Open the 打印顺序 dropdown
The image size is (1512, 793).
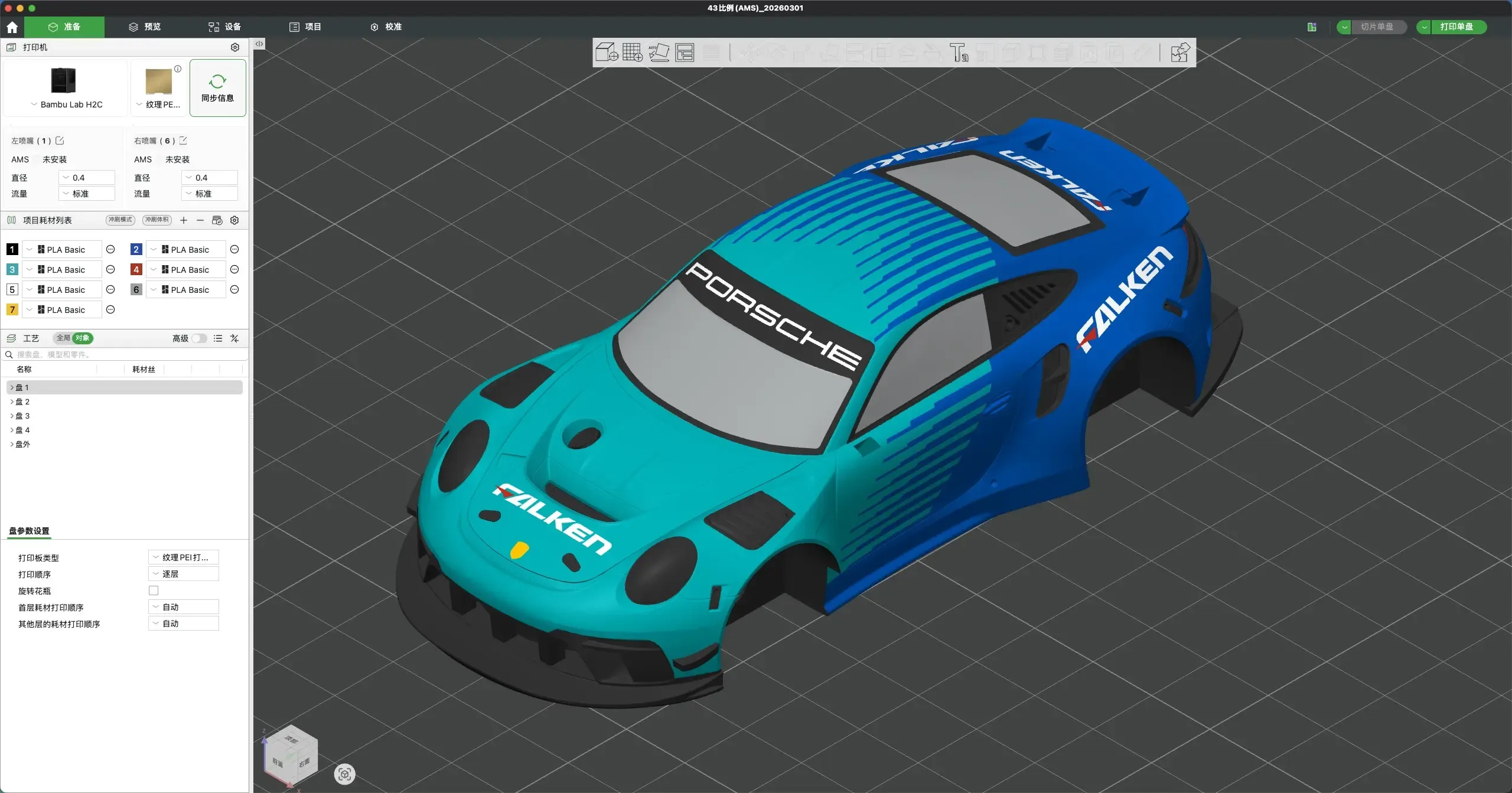(x=184, y=574)
